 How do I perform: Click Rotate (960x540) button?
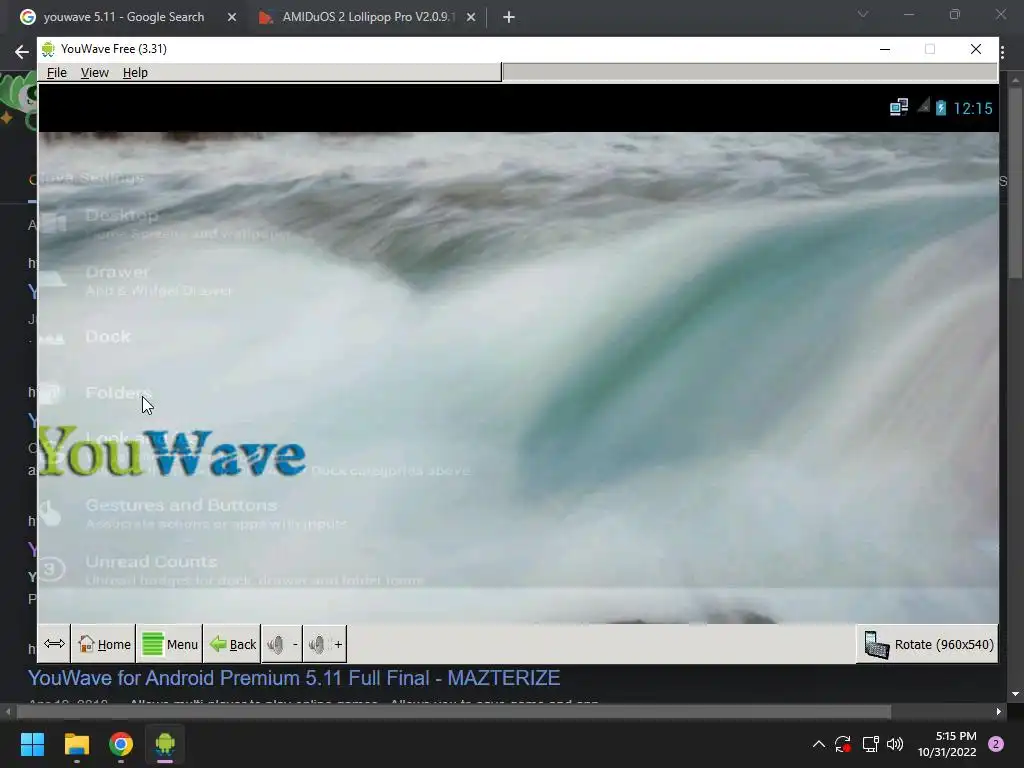[x=927, y=644]
